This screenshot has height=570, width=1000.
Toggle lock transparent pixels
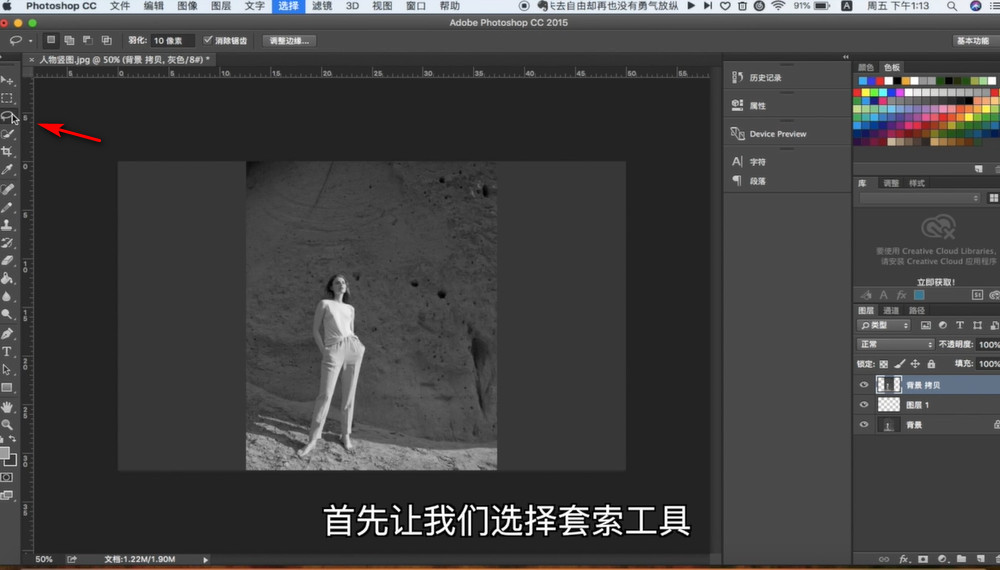click(x=883, y=364)
